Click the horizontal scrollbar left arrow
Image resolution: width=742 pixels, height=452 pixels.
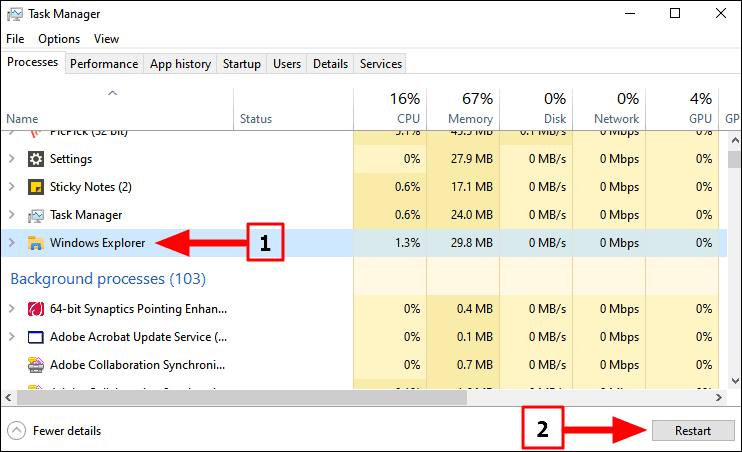8,398
